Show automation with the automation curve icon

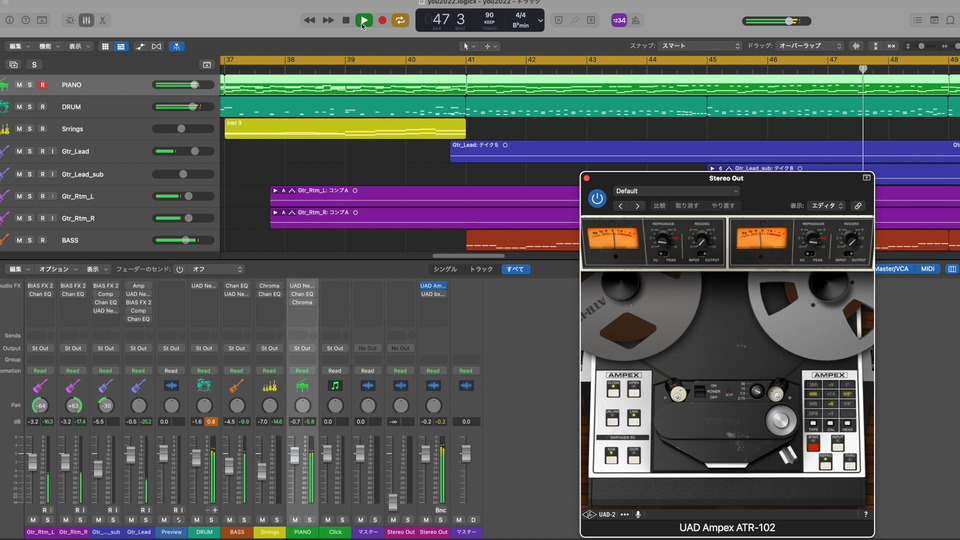(x=140, y=47)
